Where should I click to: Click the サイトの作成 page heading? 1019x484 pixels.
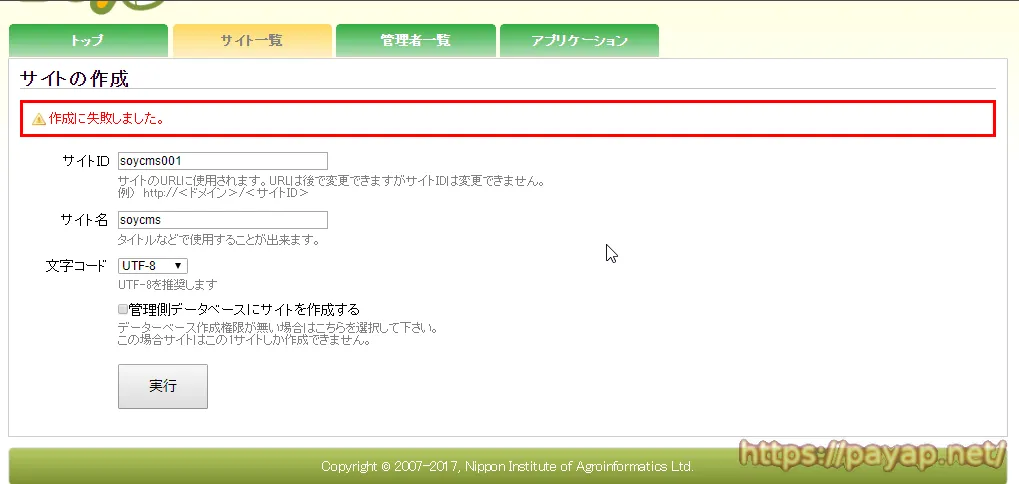(x=74, y=78)
